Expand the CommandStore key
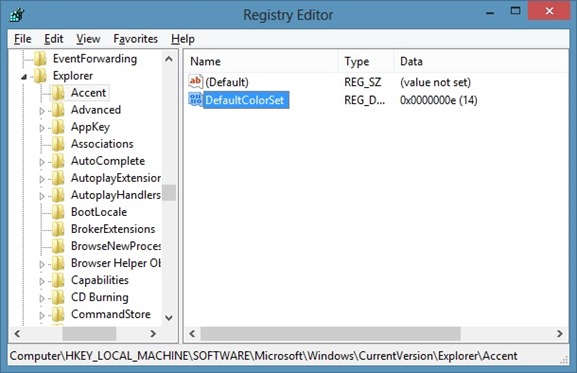Viewport: 577px width, 373px height. (42, 315)
